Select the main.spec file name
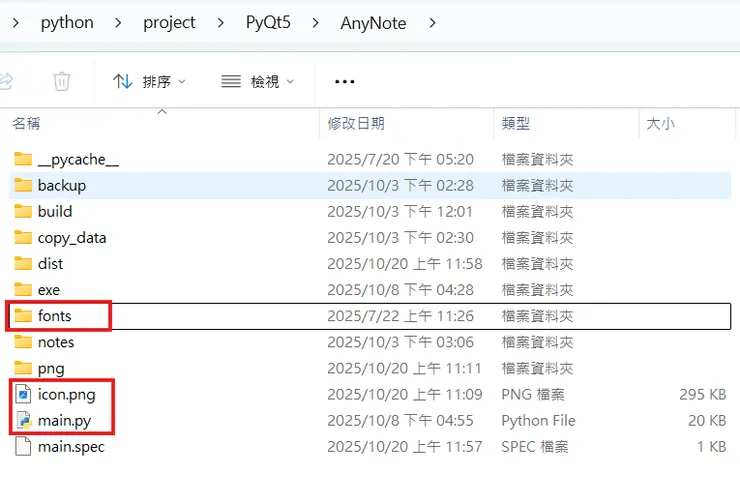This screenshot has width=740, height=504. 71,447
